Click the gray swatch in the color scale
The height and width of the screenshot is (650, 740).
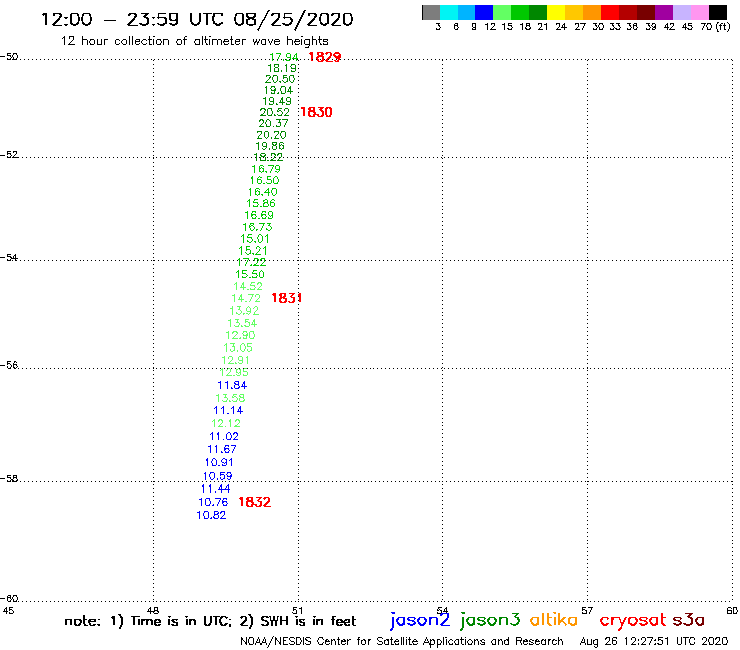[431, 13]
